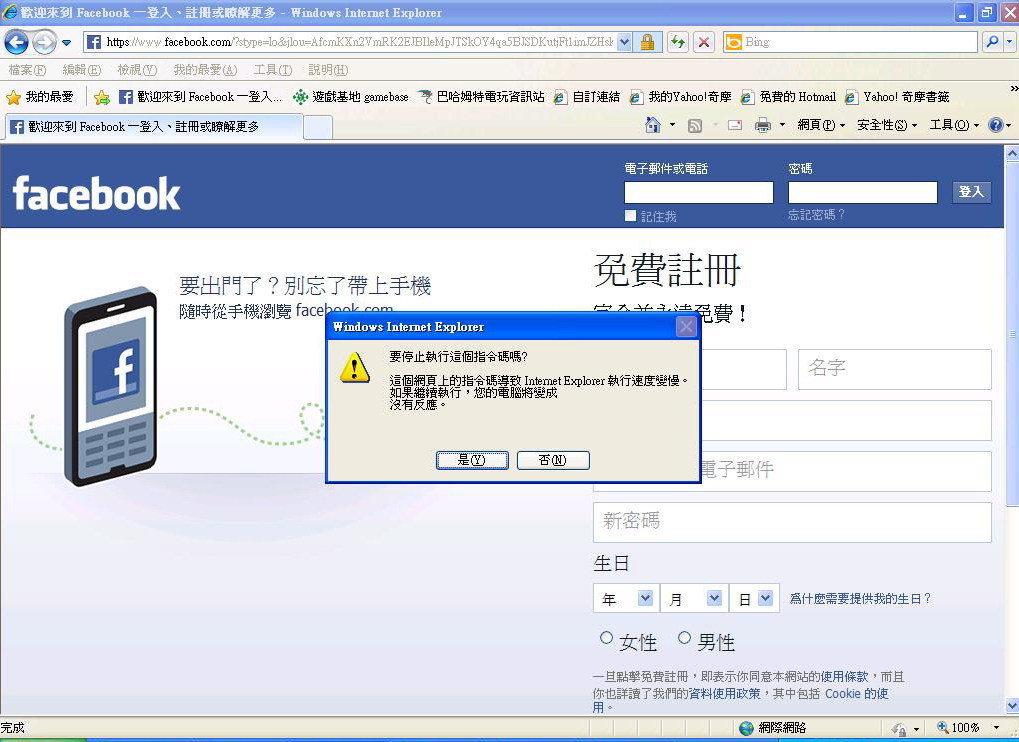Click the 忘記密碼？ link
Viewport: 1019px width, 742px height.
pyautogui.click(x=816, y=215)
